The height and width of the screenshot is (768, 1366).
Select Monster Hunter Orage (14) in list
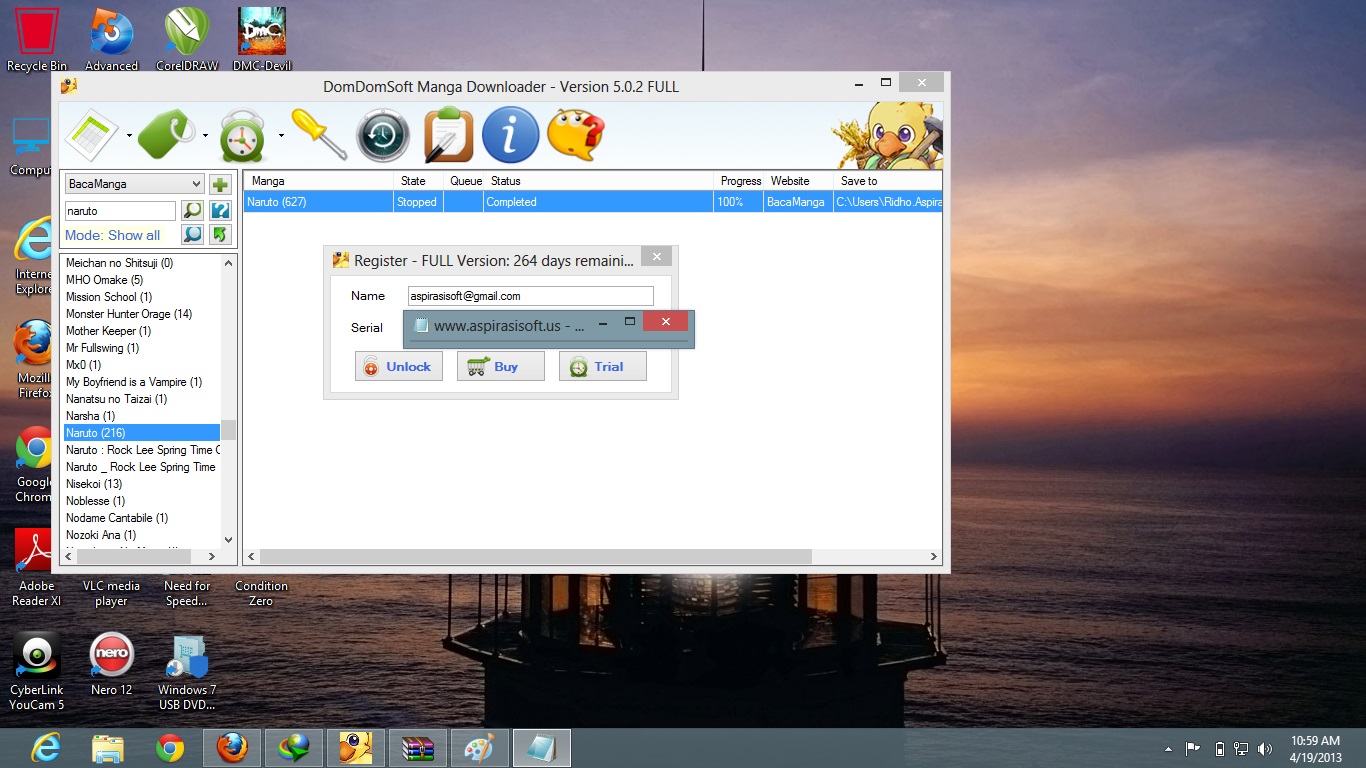[142, 314]
